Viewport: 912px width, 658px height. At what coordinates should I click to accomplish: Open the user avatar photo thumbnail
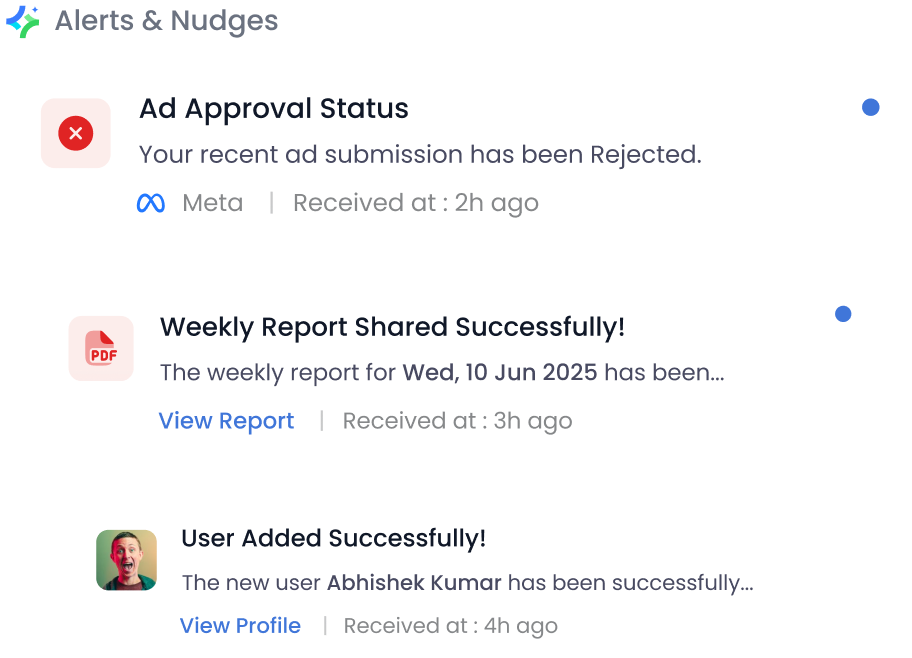(x=126, y=560)
